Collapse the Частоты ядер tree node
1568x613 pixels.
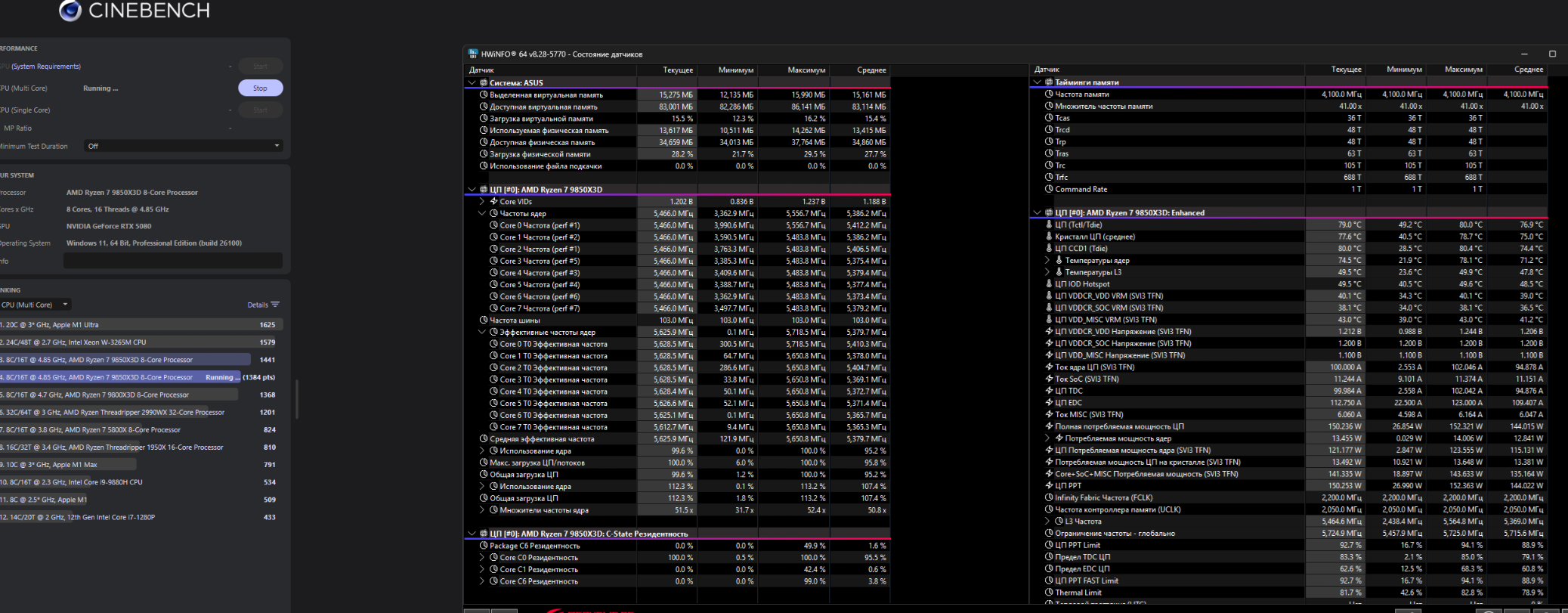pos(482,213)
